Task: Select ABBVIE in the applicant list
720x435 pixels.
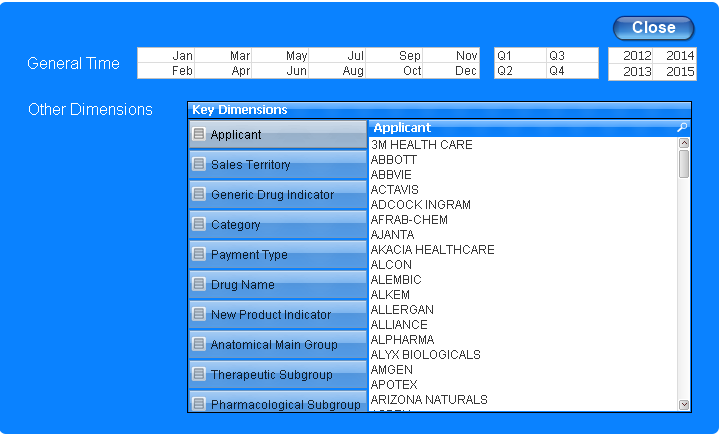Action: click(x=523, y=175)
